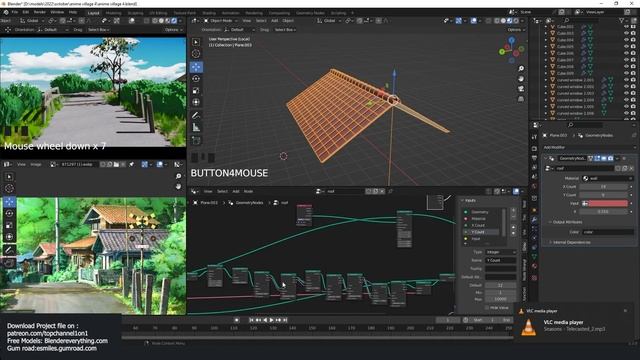The height and width of the screenshot is (360, 640).
Task: Jump to the timeline end button
Action: click(285, 320)
